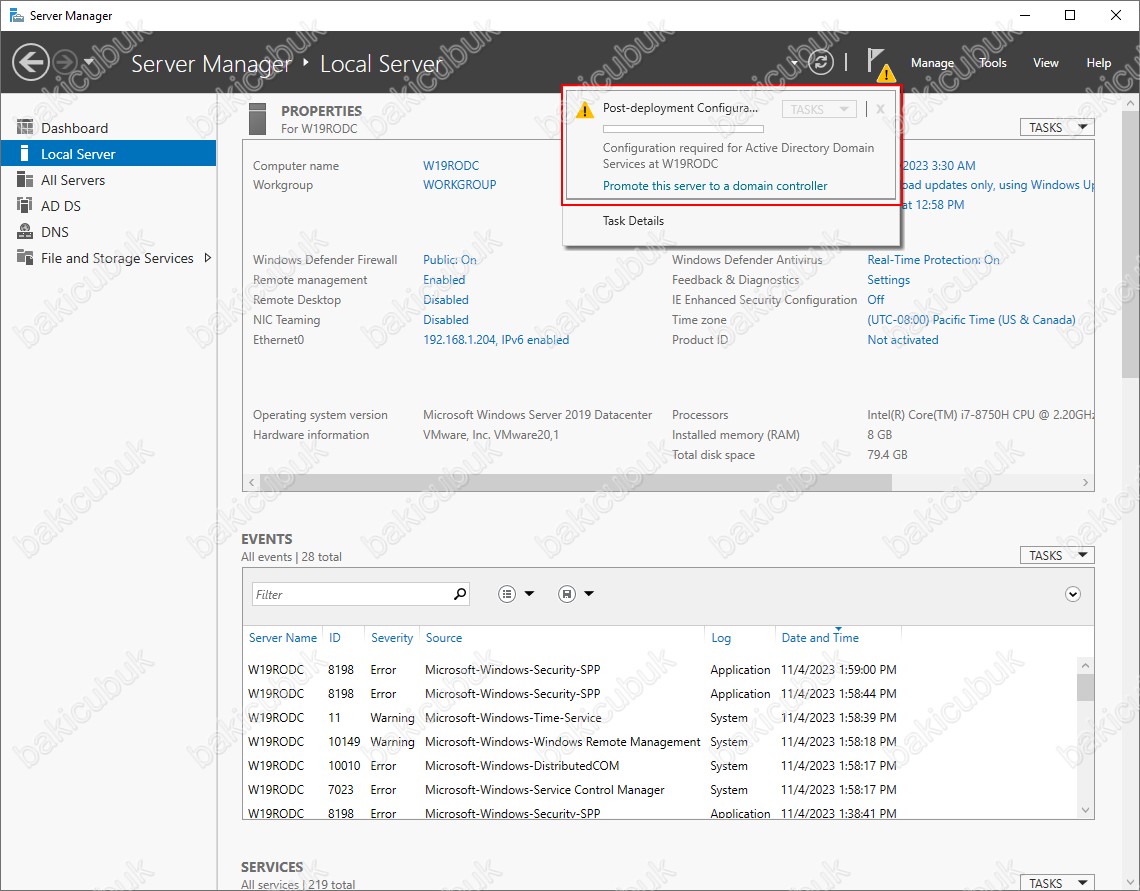This screenshot has width=1140, height=891.
Task: Click the NIC Teaming Disabled link
Action: point(446,319)
